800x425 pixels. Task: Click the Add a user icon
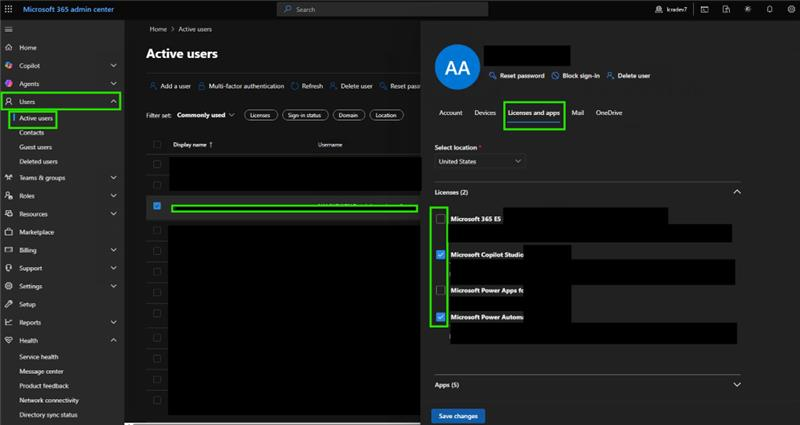(x=153, y=86)
